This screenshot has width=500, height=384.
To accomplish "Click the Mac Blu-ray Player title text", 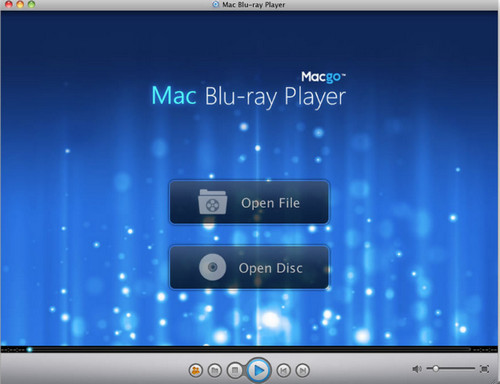I will [249, 97].
